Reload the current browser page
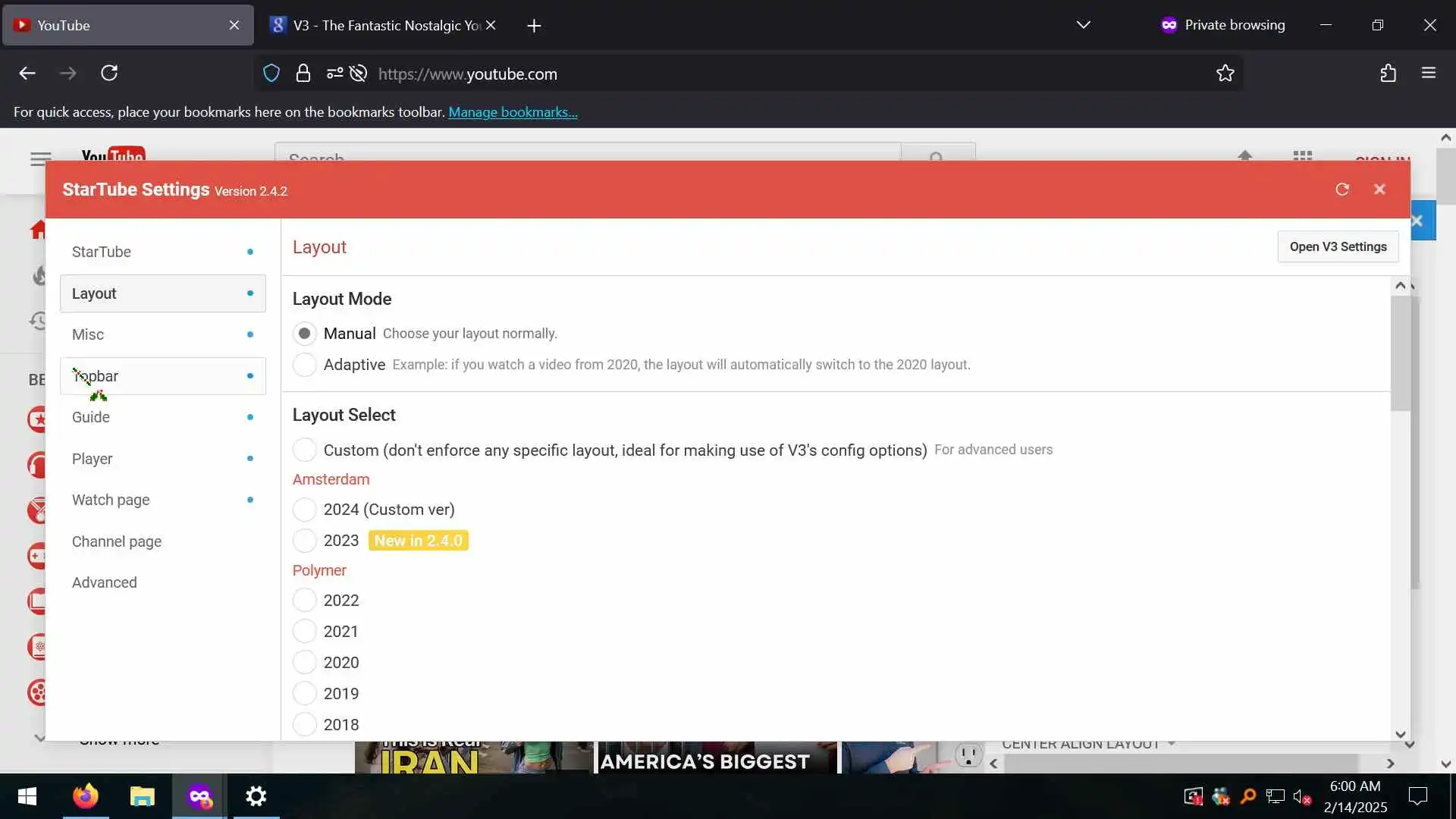Screen dimensions: 1456x819 [109, 74]
